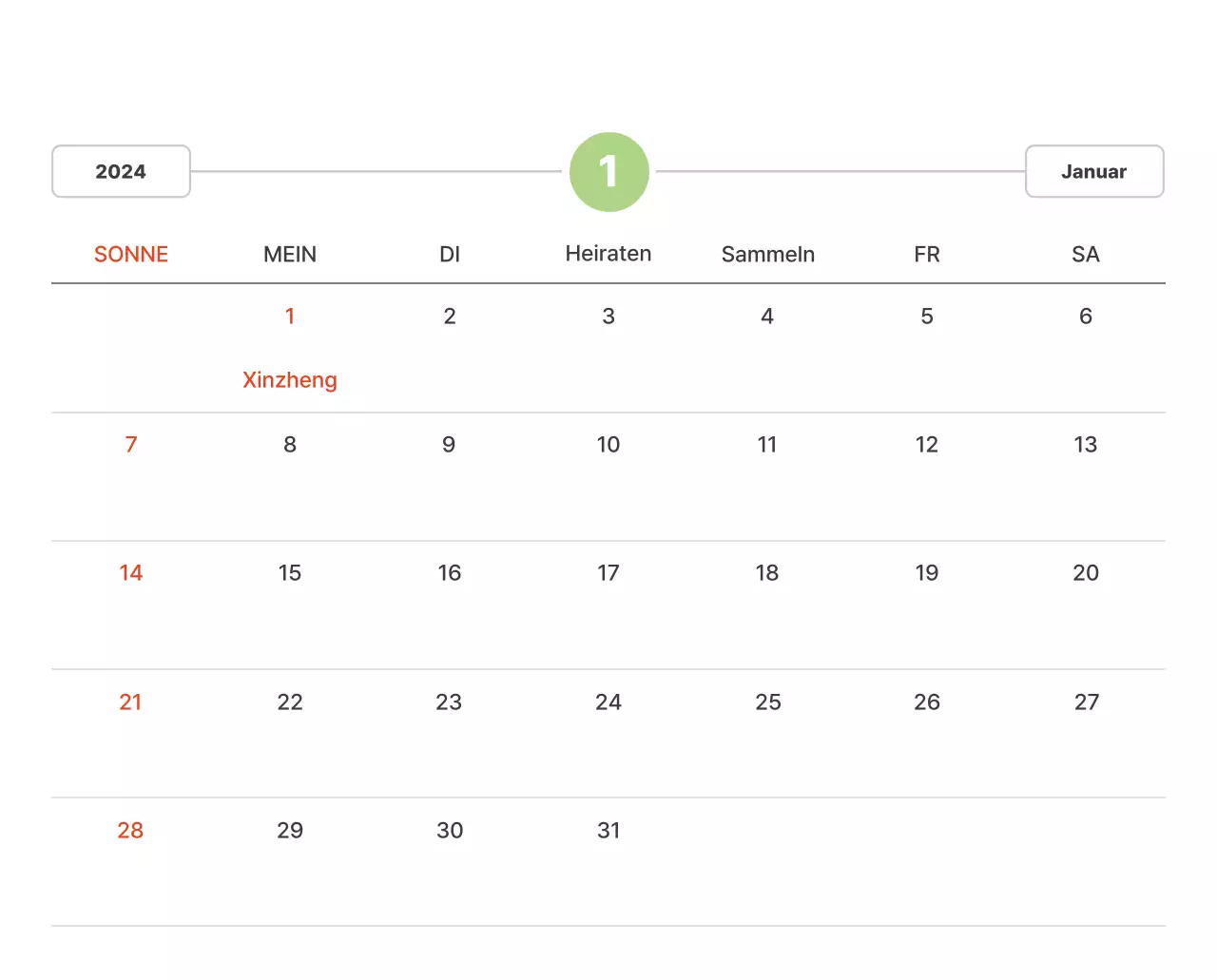The image size is (1217, 980).
Task: Select the SONNE column header
Action: (x=131, y=255)
